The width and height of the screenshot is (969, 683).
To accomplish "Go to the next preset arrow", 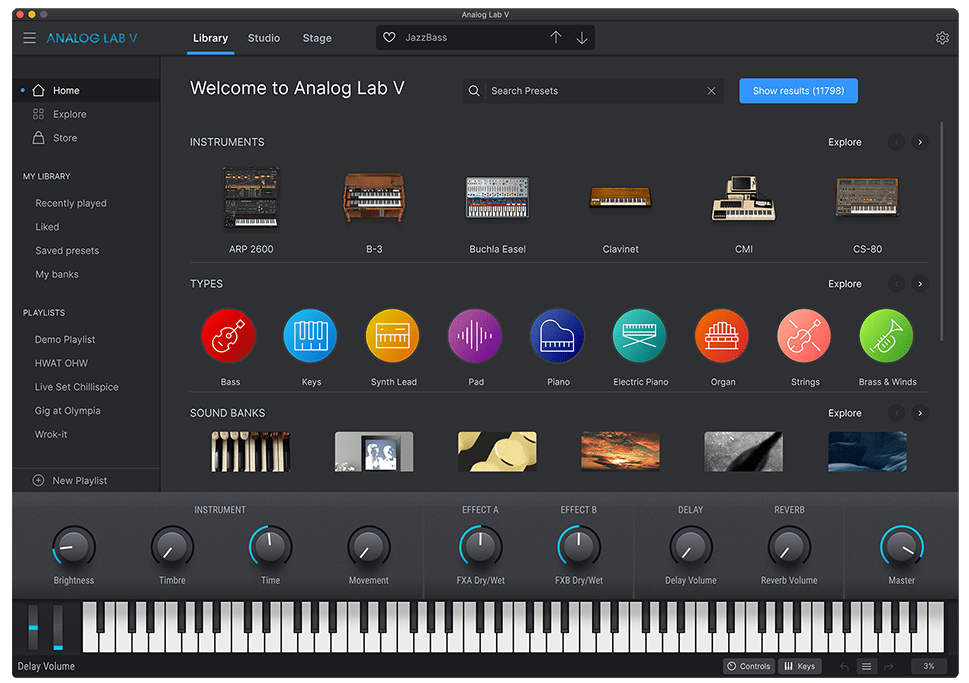I will (x=582, y=38).
